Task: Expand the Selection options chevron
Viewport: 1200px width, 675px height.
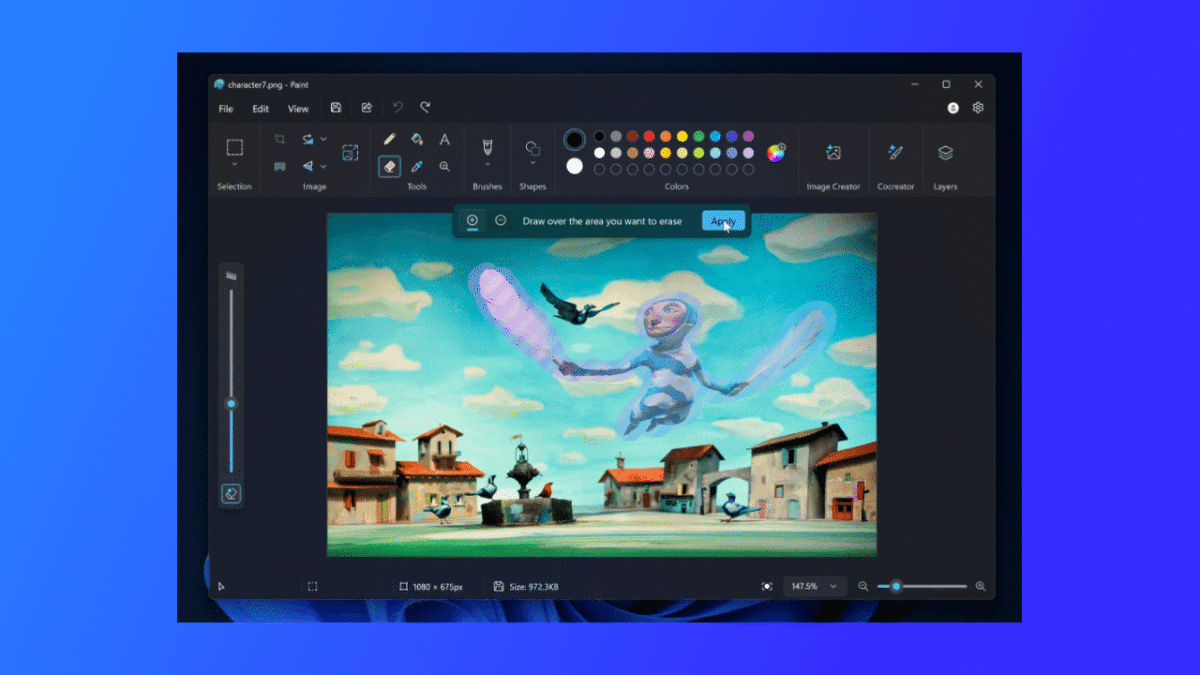Action: click(x=234, y=164)
